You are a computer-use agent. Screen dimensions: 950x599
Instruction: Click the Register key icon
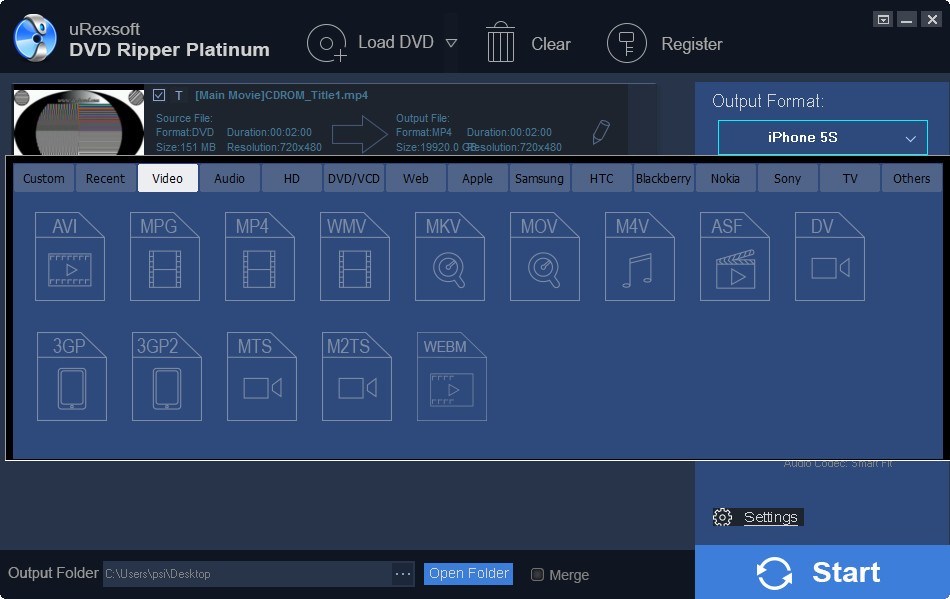[x=626, y=43]
